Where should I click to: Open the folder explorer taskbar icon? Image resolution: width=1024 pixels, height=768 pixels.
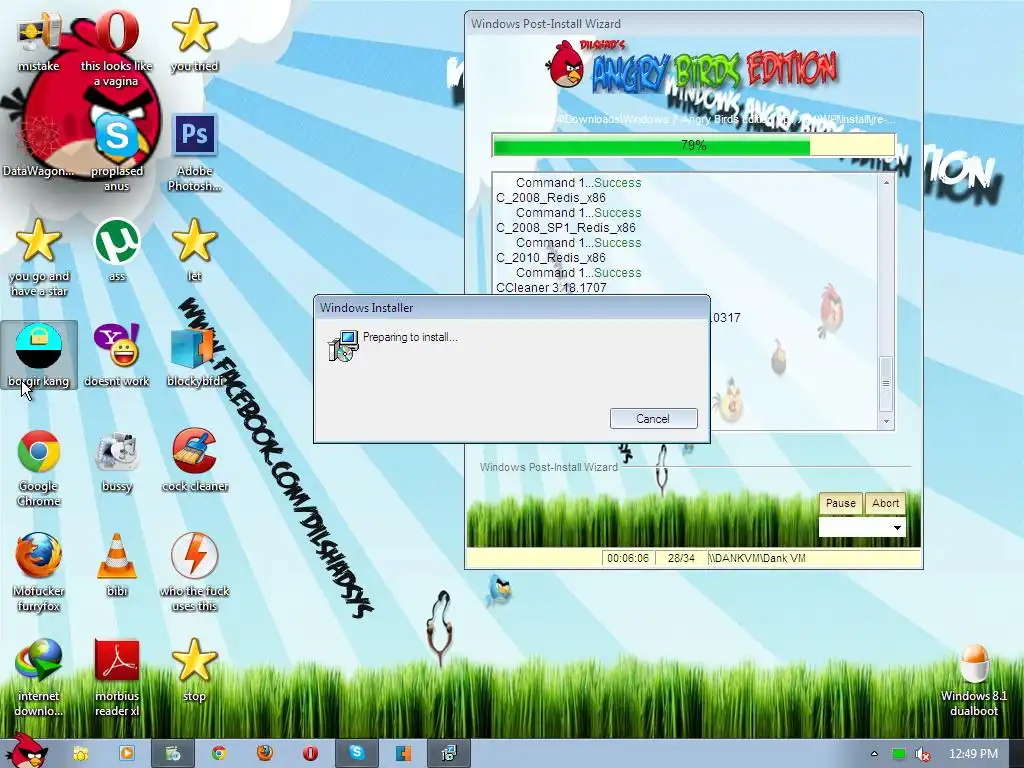[81, 753]
